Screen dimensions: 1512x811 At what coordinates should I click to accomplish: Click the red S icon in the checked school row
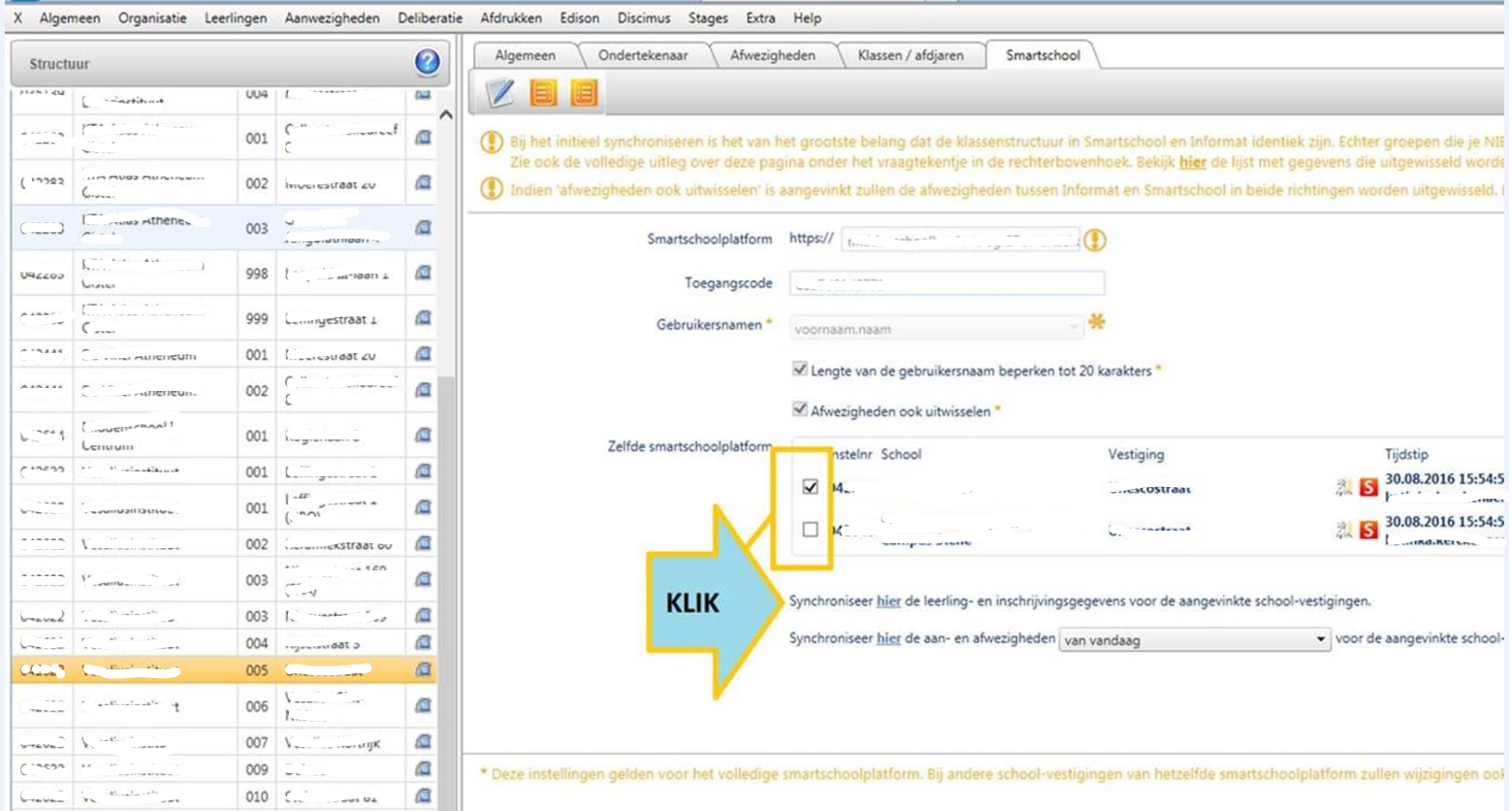(x=1368, y=487)
